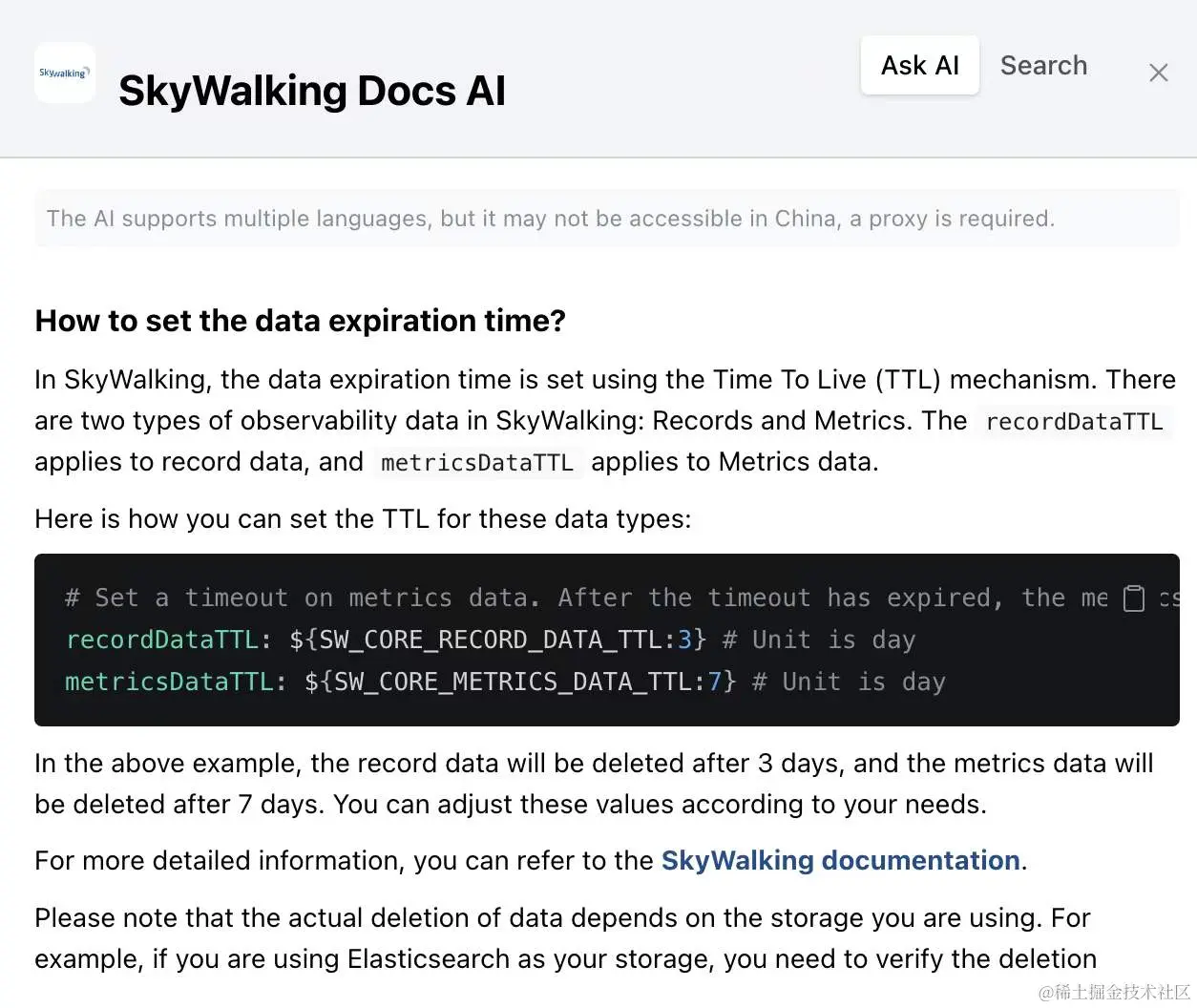Click the 'In the above example' paragraph
Viewport: 1197px width, 1008px height.
pos(592,784)
